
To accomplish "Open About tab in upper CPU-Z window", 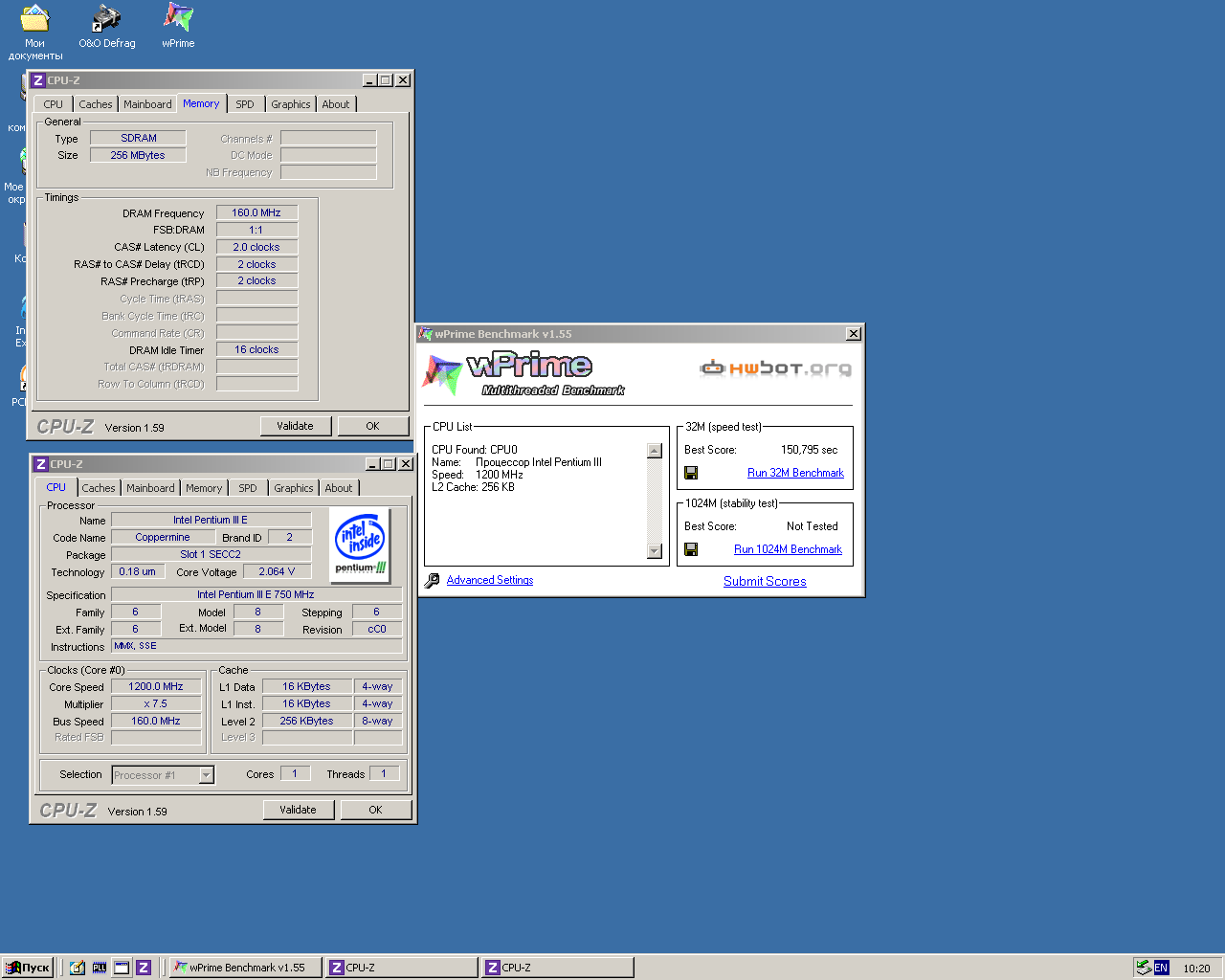I will pos(336,104).
